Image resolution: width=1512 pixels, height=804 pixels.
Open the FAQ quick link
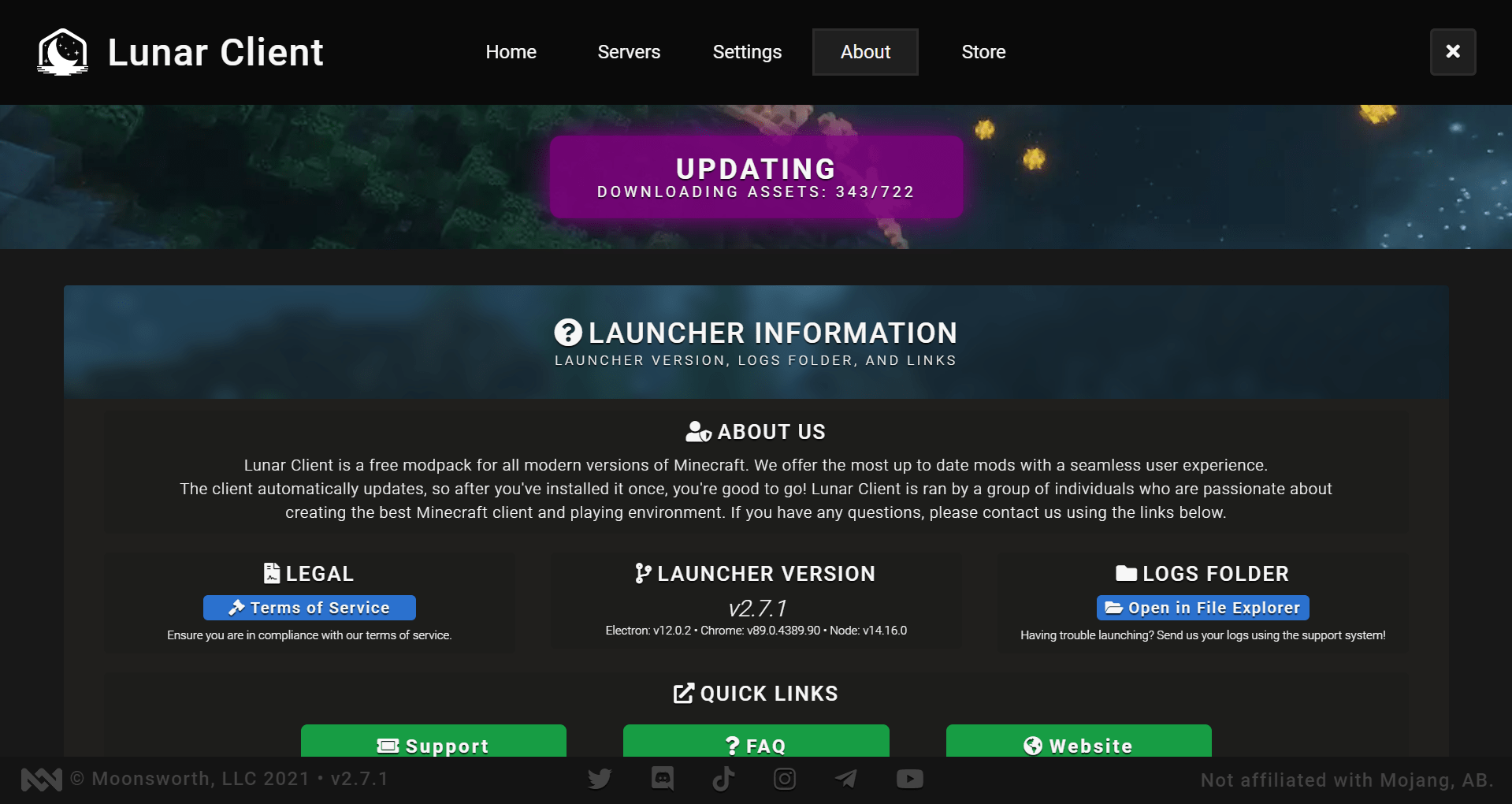tap(756, 741)
